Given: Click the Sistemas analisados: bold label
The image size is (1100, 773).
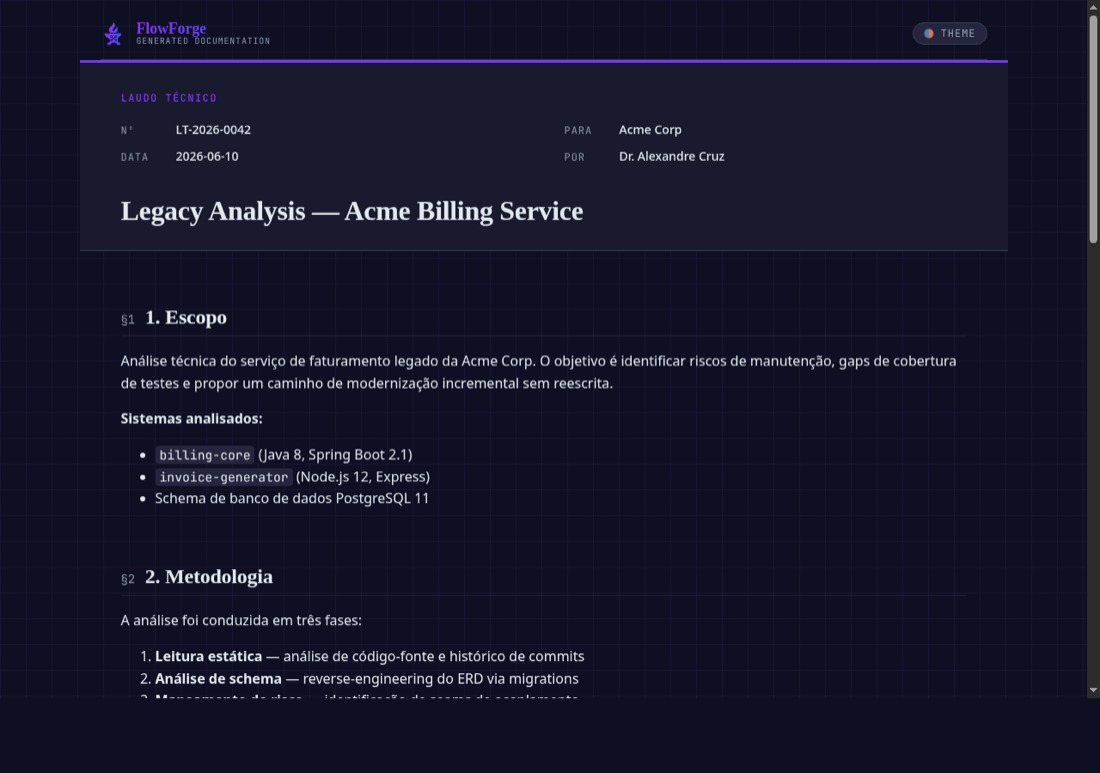Looking at the screenshot, I should point(192,419).
